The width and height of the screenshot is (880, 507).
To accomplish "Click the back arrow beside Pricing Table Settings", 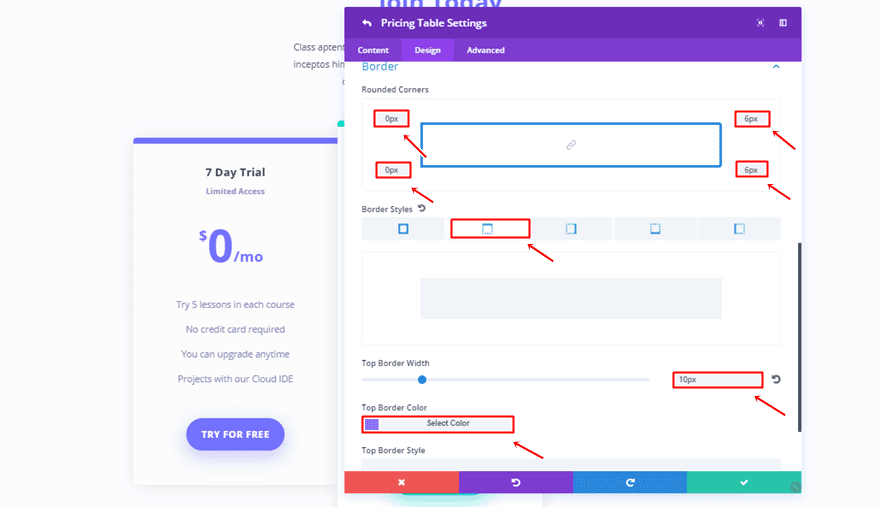I will pos(366,23).
